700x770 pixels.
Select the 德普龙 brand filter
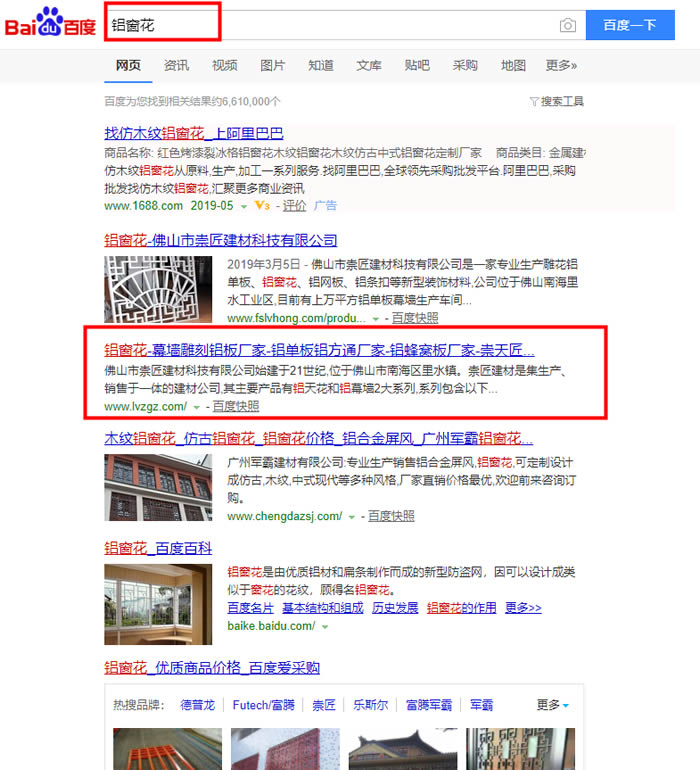pyautogui.click(x=197, y=705)
